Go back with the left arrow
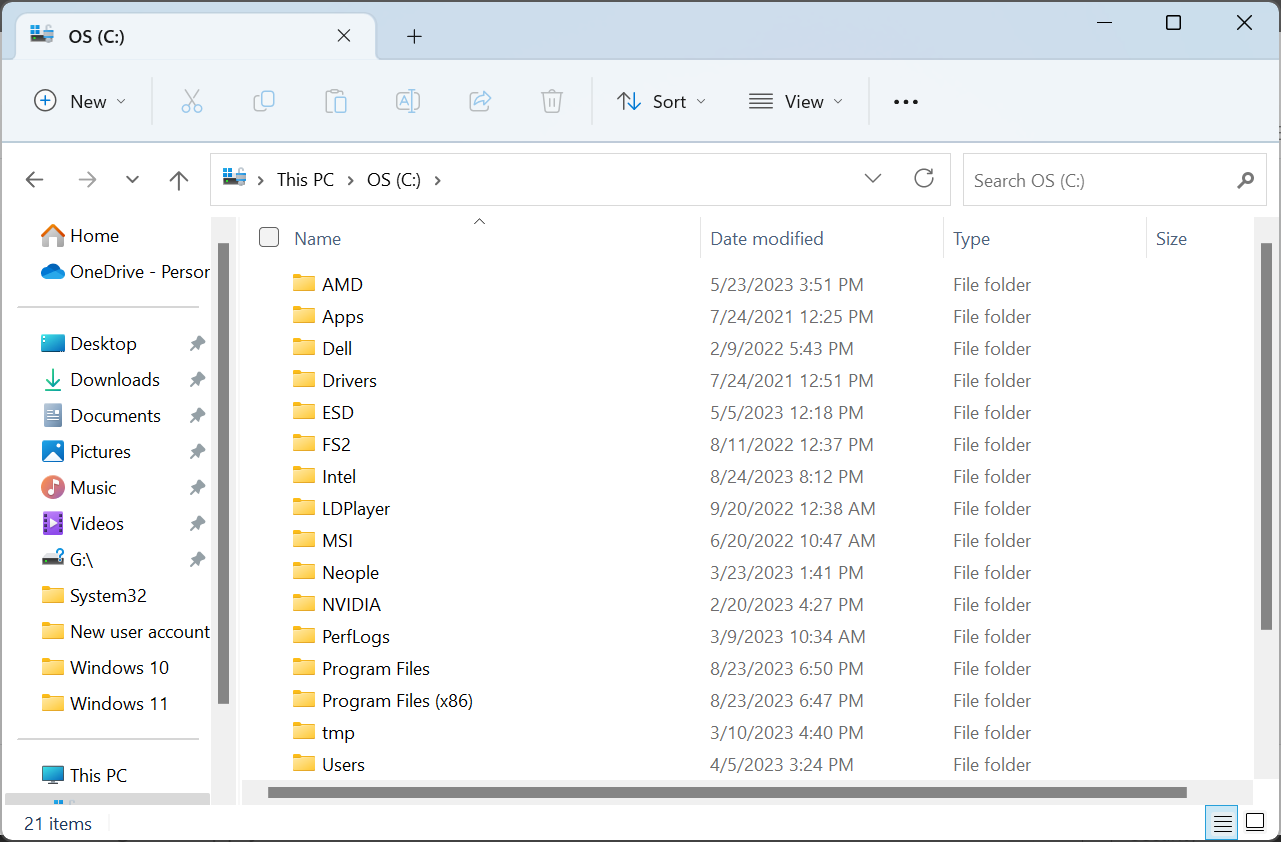 coord(35,180)
